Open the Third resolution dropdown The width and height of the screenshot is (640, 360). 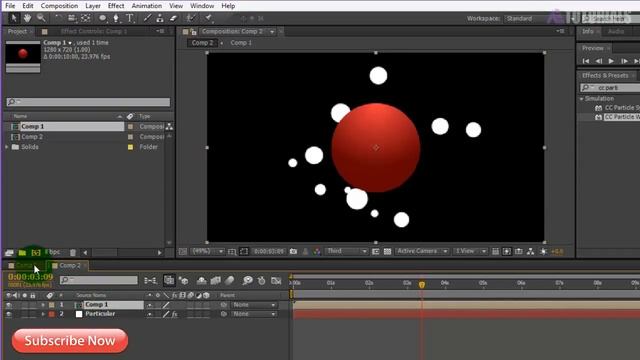coord(347,251)
